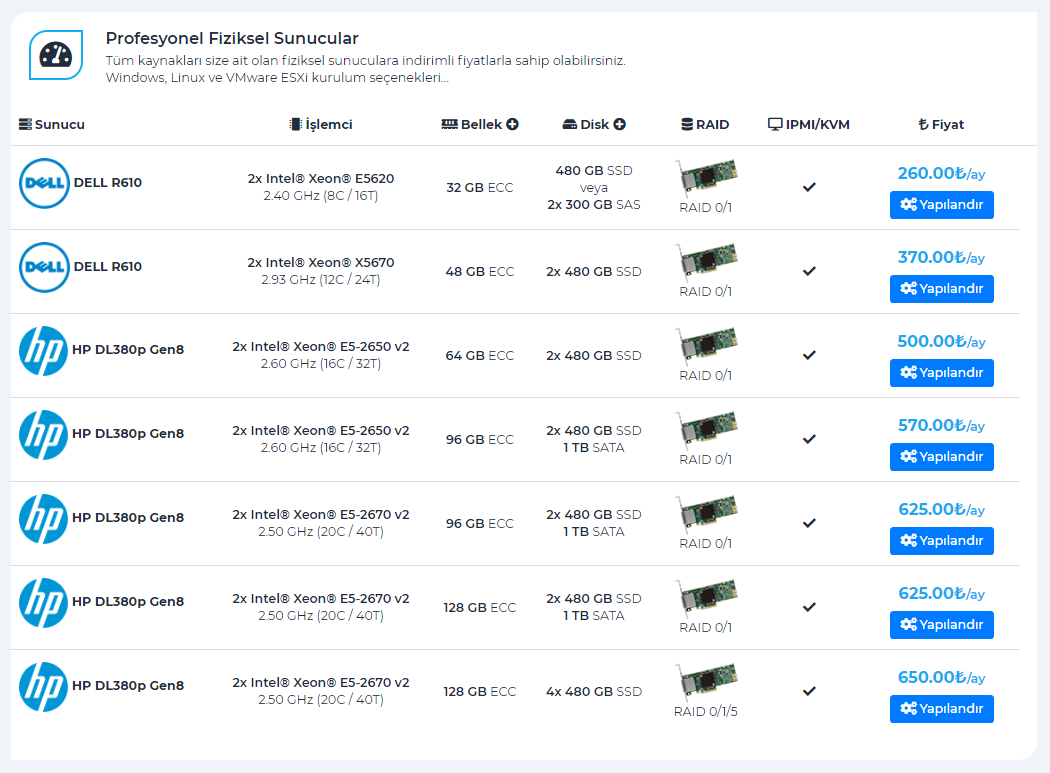Click HP logo in the 650.00 row

pos(44,687)
